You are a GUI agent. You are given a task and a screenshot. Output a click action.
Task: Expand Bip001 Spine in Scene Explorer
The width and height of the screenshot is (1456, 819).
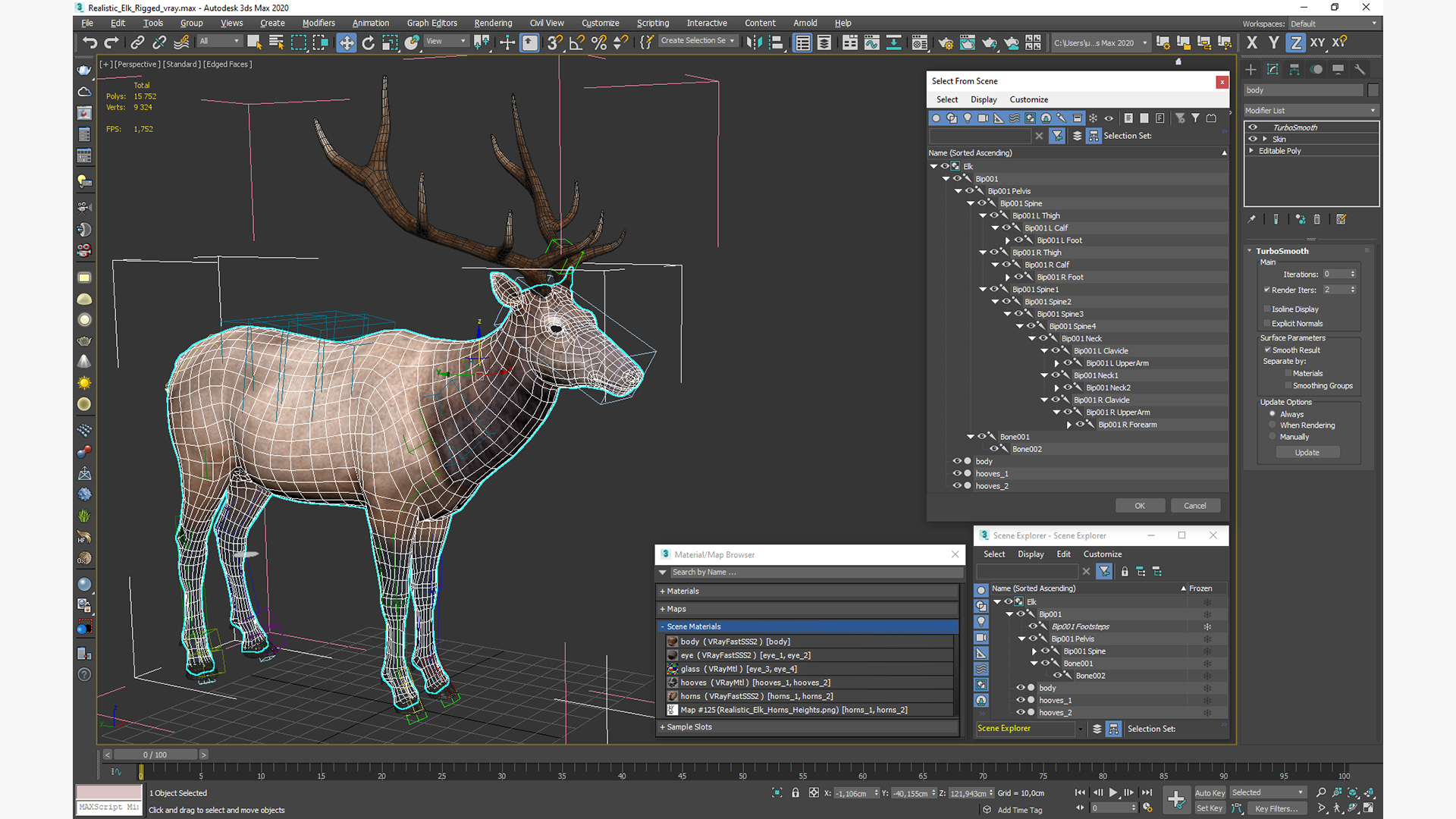(1034, 651)
